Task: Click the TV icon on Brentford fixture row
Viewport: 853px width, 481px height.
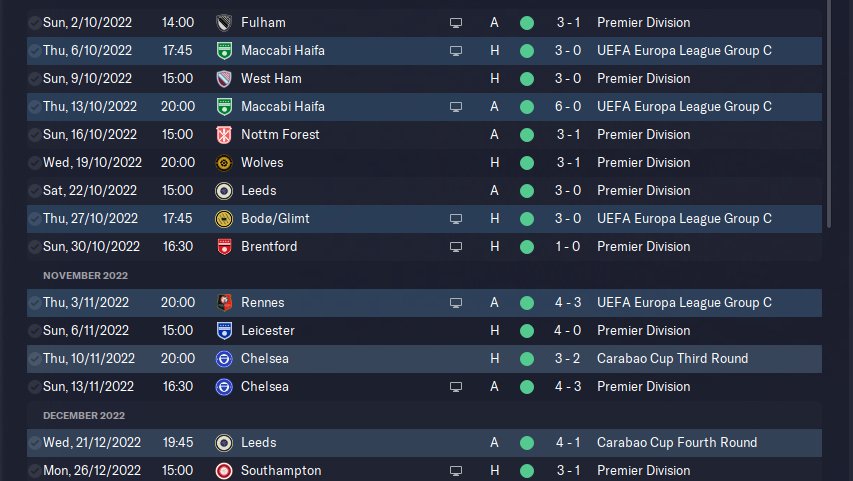Action: click(456, 246)
